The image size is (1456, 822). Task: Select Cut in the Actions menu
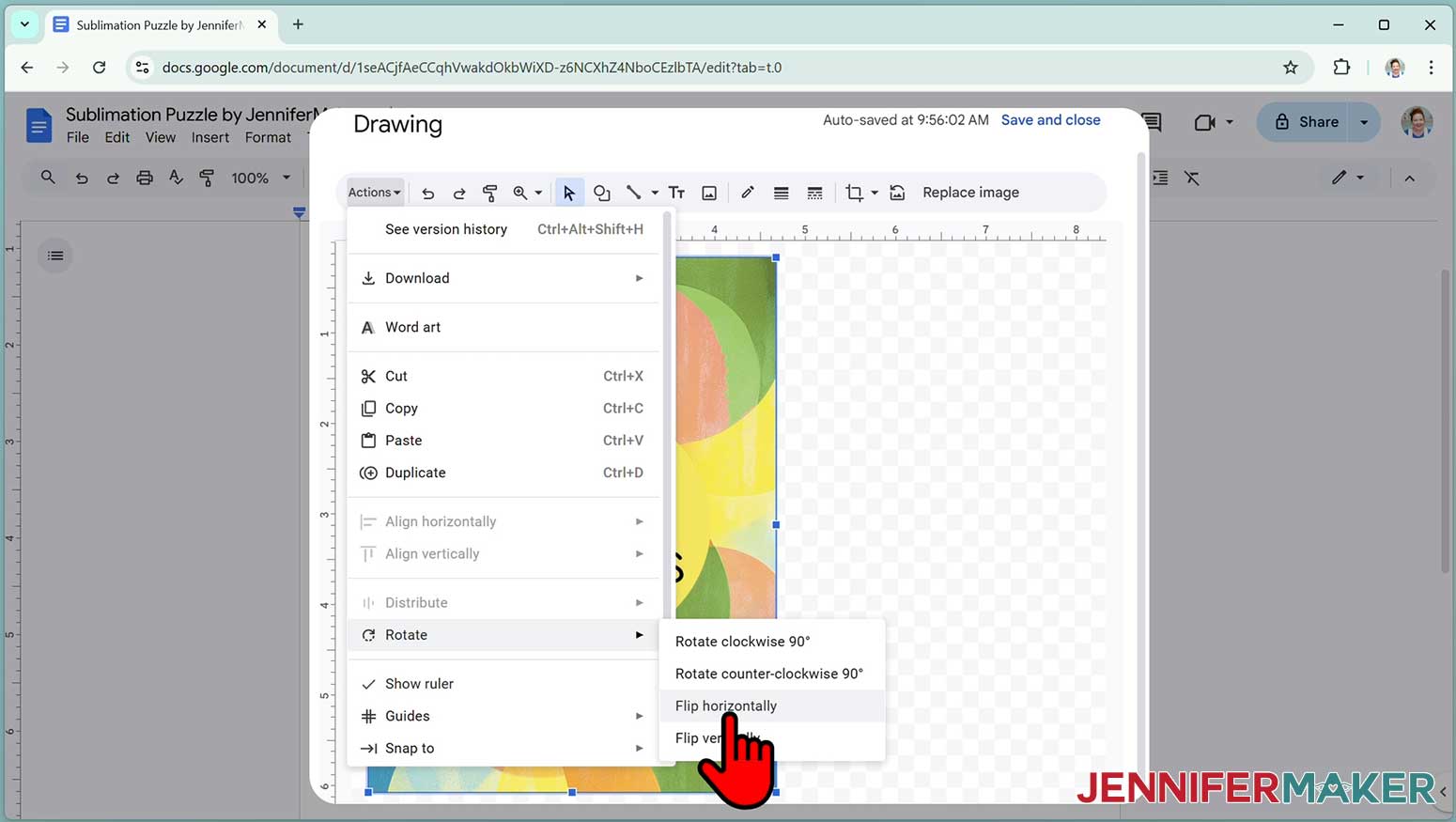505,376
